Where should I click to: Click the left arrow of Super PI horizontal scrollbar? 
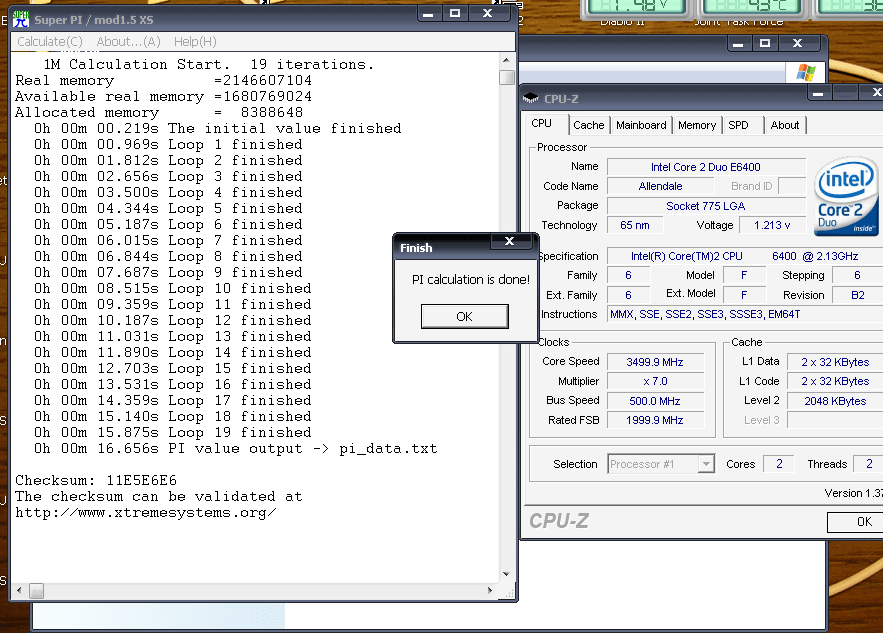point(20,590)
